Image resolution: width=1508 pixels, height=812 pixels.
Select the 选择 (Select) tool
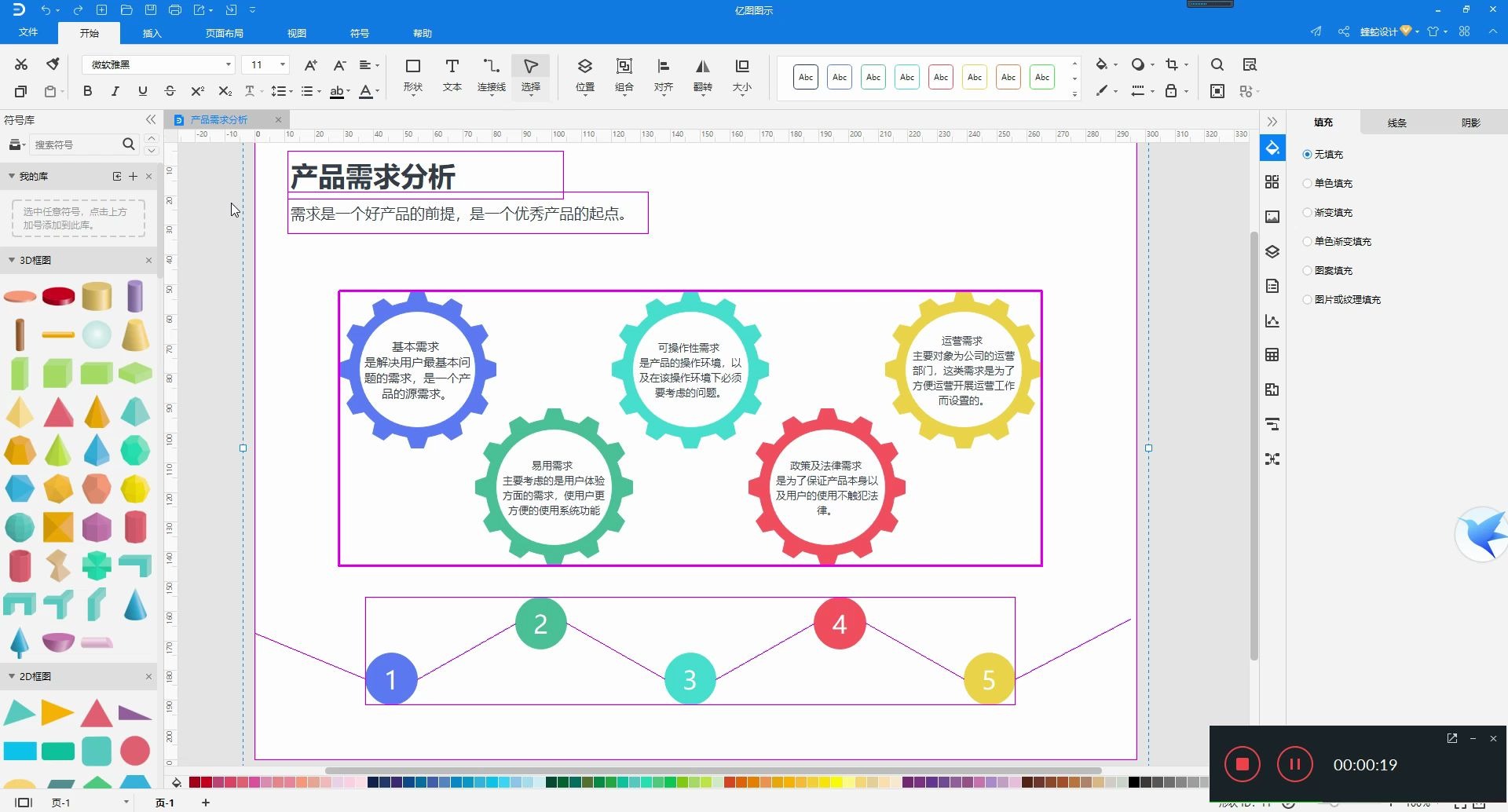tap(531, 76)
